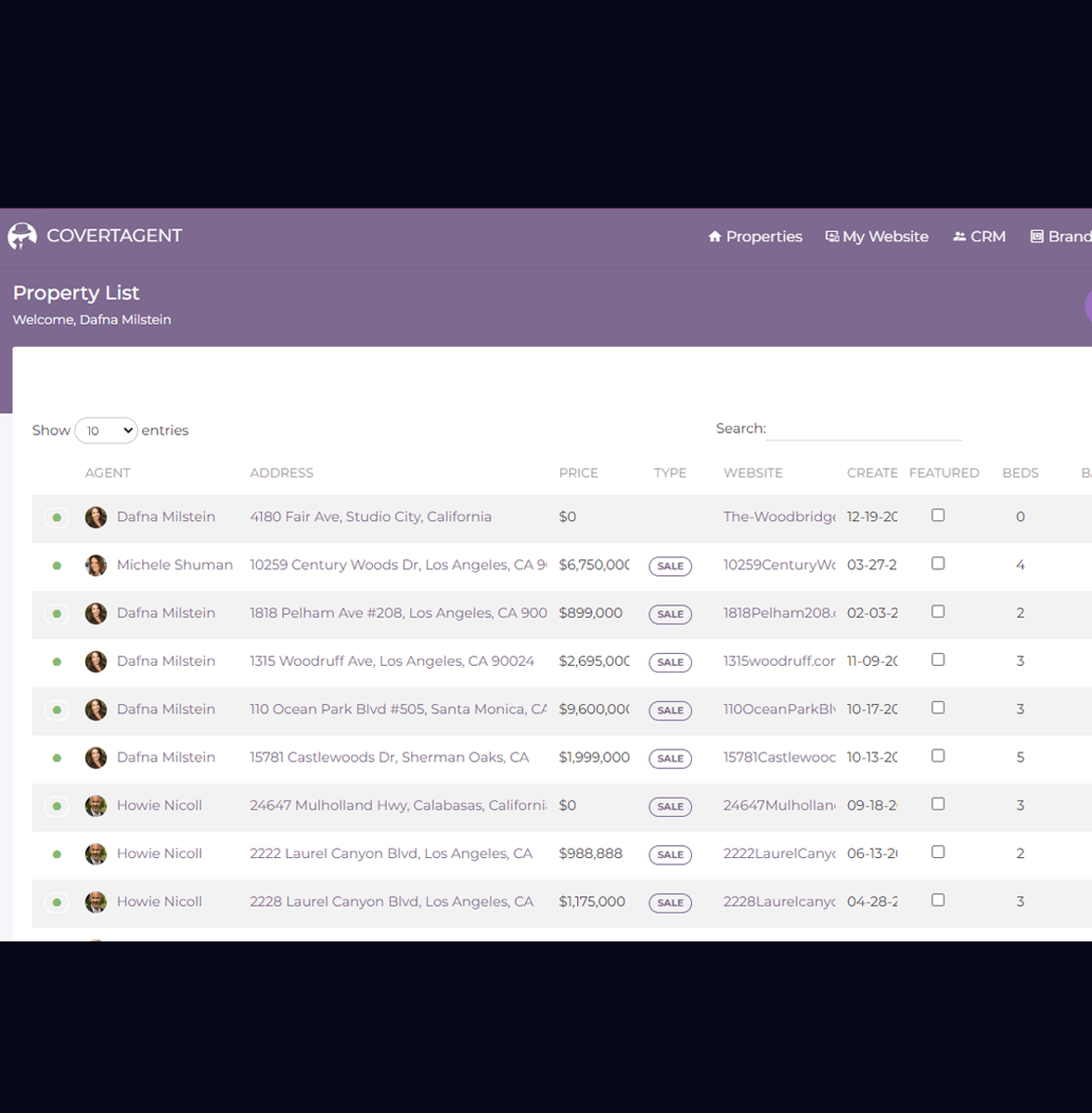The image size is (1092, 1113).
Task: Click the green status dot for 1818 Pelham Ave
Action: tap(57, 614)
